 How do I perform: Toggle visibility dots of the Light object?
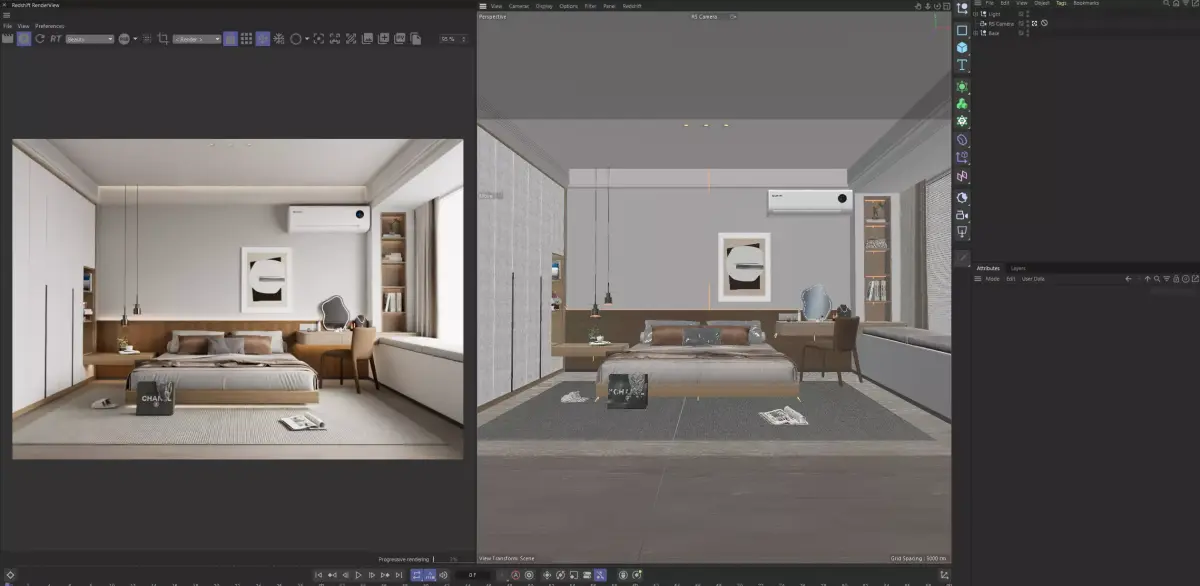pyautogui.click(x=1028, y=14)
